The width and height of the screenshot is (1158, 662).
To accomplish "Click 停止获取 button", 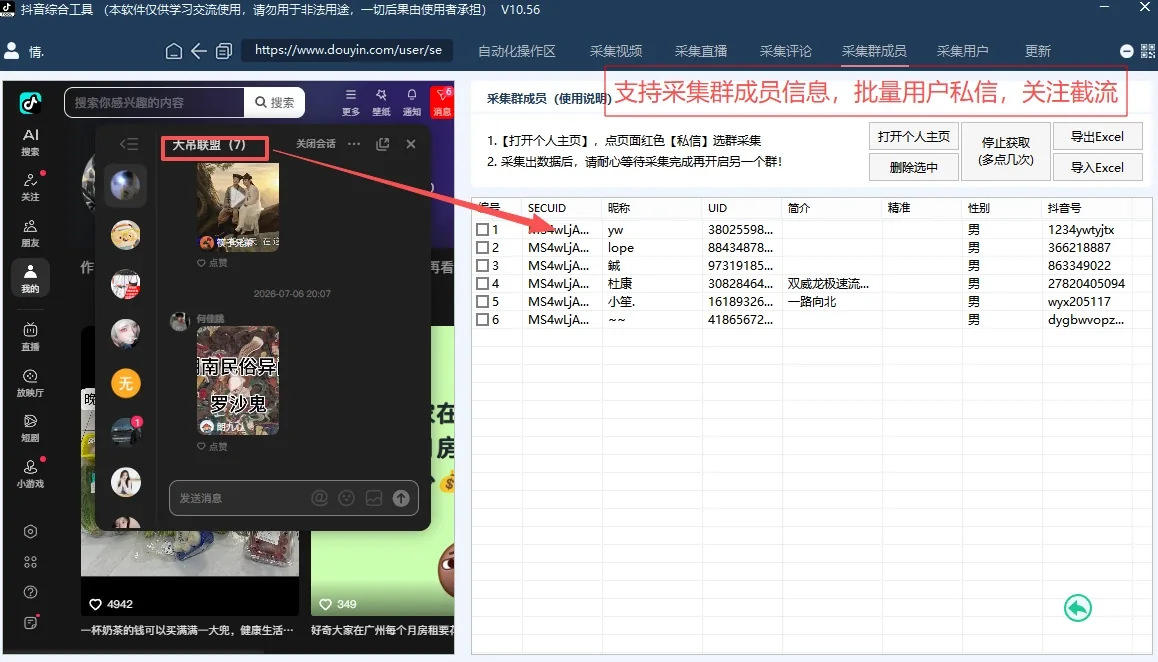I will click(x=1006, y=151).
